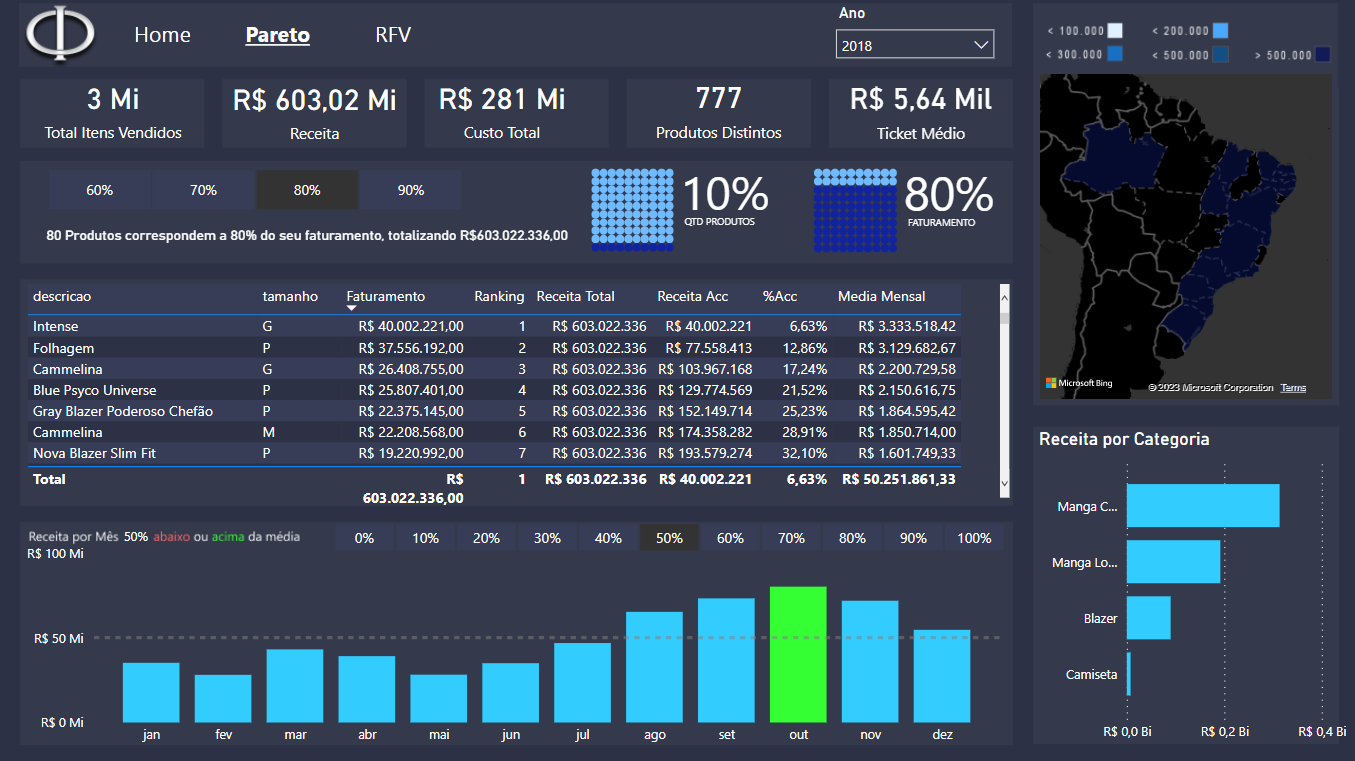The width and height of the screenshot is (1355, 761).
Task: Sort the table by Ranking column header
Action: (x=499, y=296)
